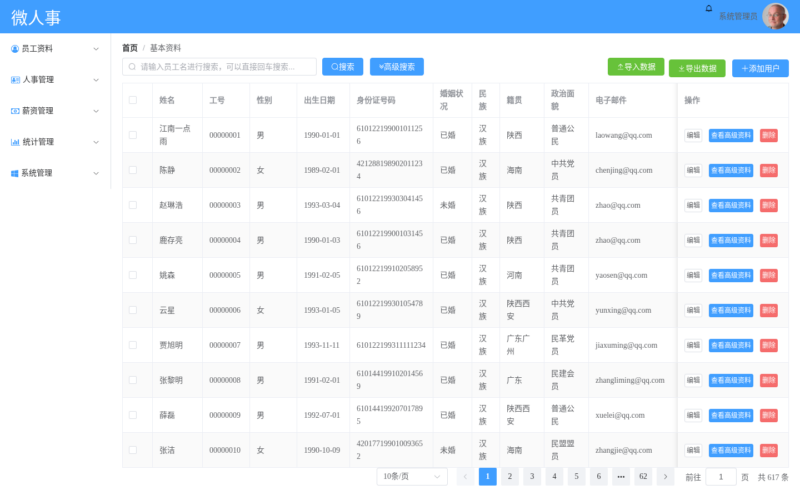Click the blue 搜索 button
The image size is (800, 500).
pyautogui.click(x=342, y=67)
